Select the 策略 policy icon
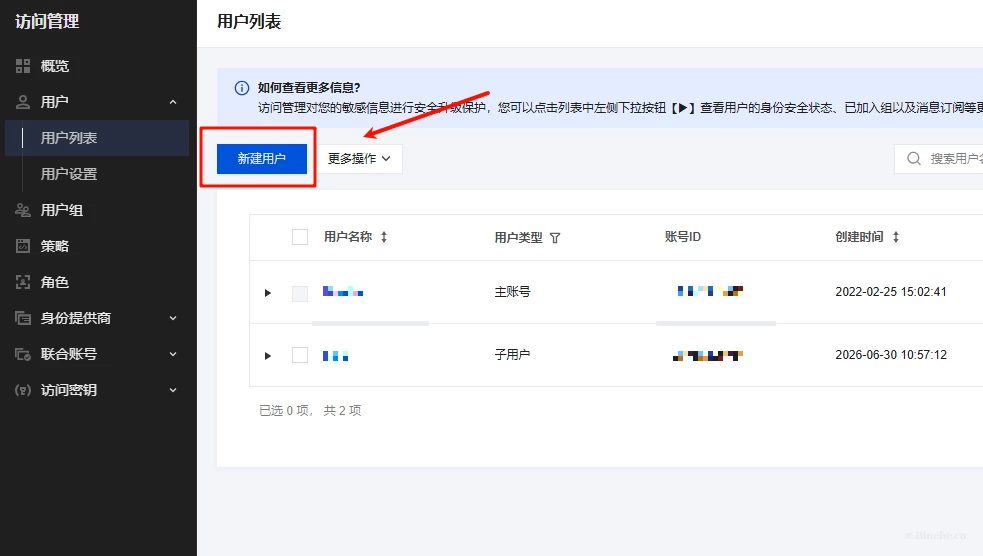Screen dimensions: 983x556 tap(23, 246)
